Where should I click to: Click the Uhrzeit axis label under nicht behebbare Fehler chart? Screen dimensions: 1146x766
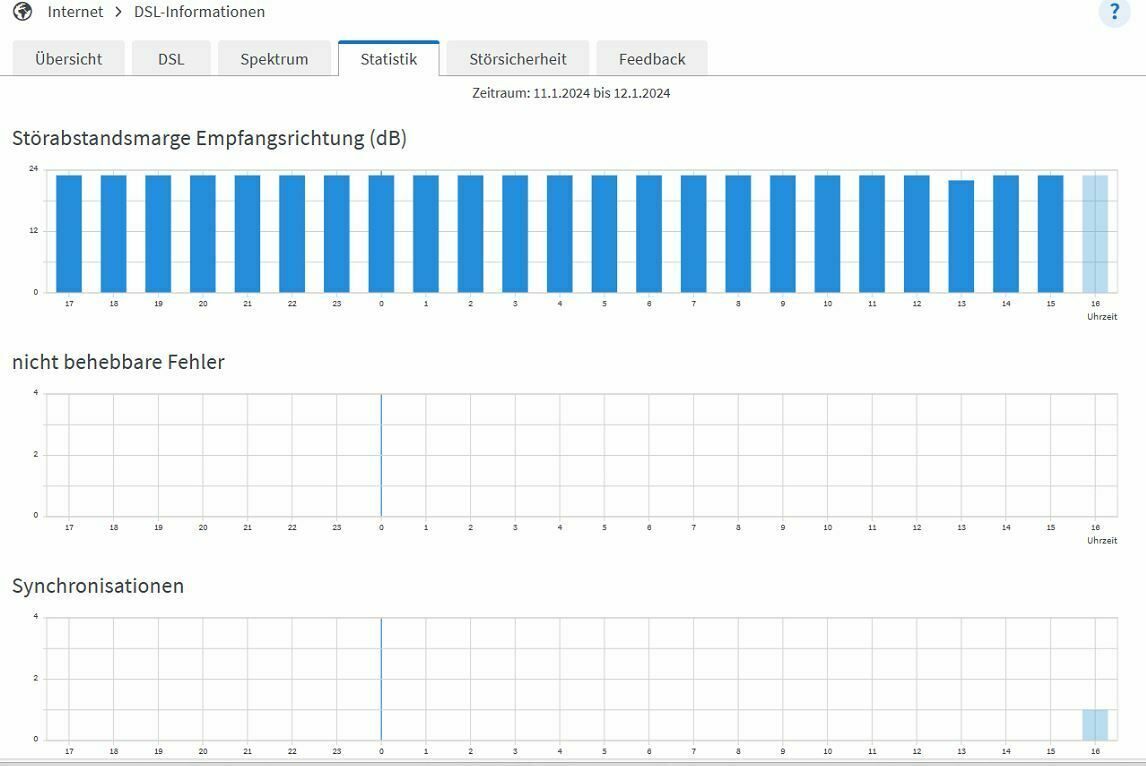pos(1102,540)
